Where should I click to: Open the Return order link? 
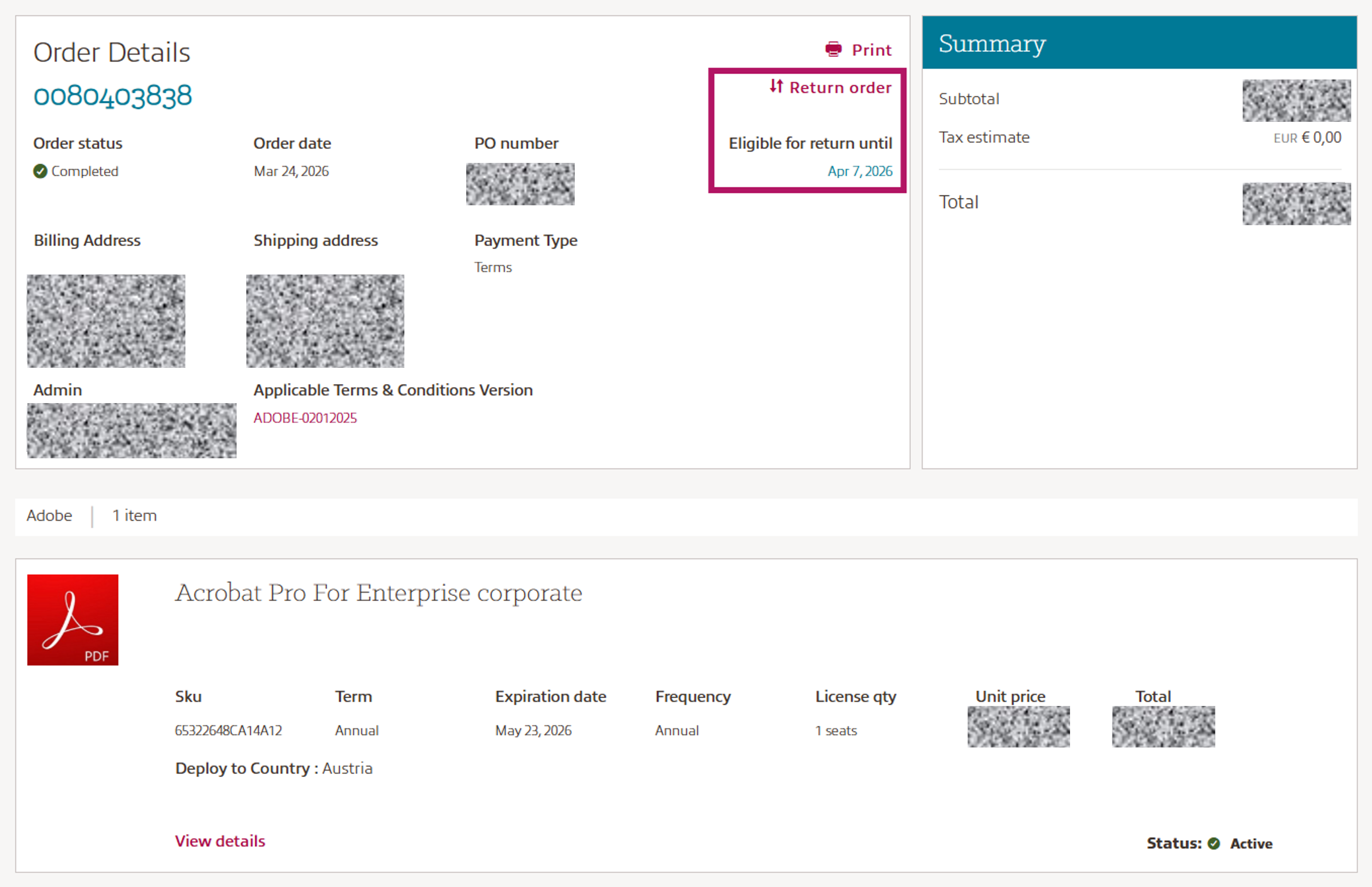click(x=840, y=87)
